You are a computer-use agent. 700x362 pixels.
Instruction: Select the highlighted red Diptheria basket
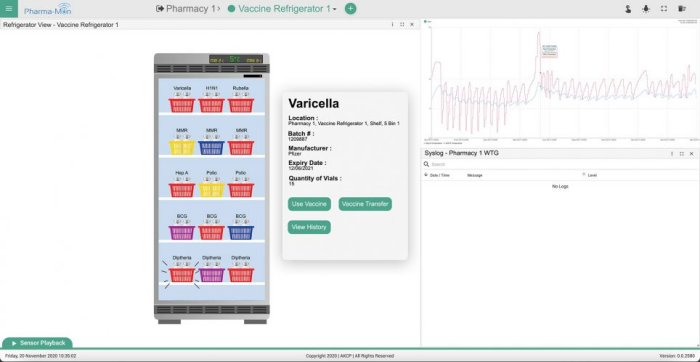[x=182, y=275]
